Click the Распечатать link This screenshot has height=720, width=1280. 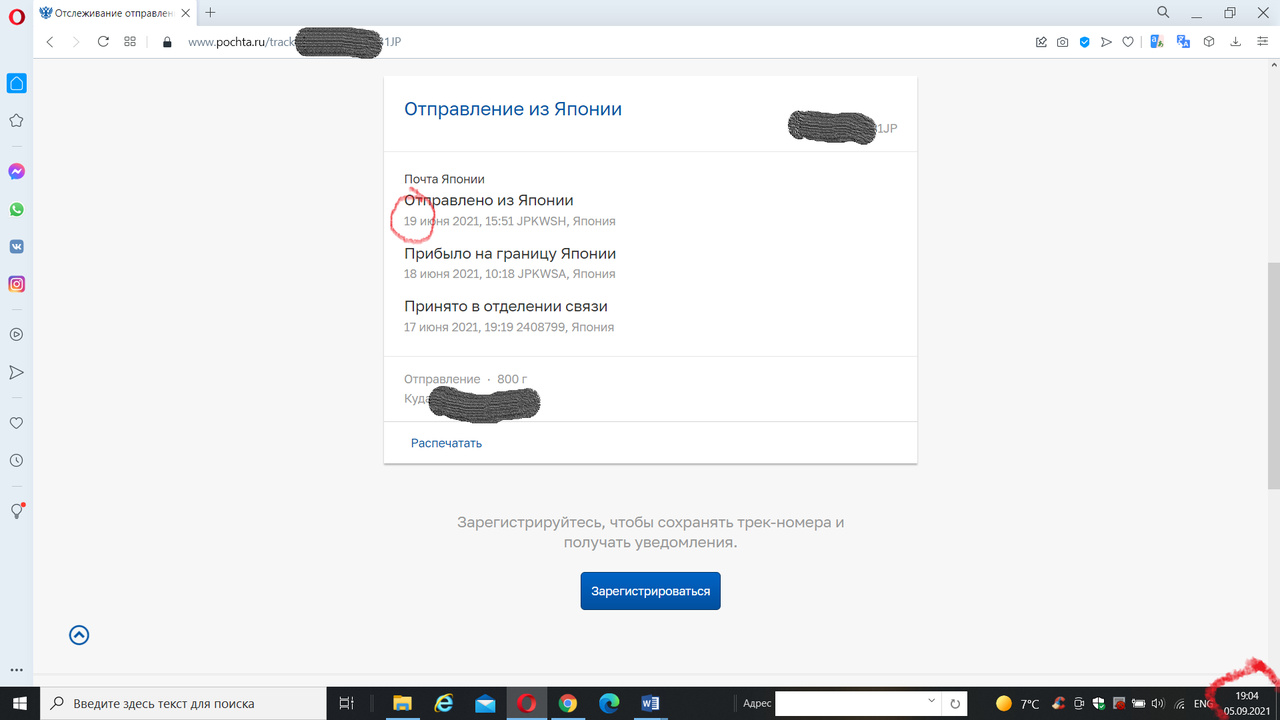[x=446, y=443]
